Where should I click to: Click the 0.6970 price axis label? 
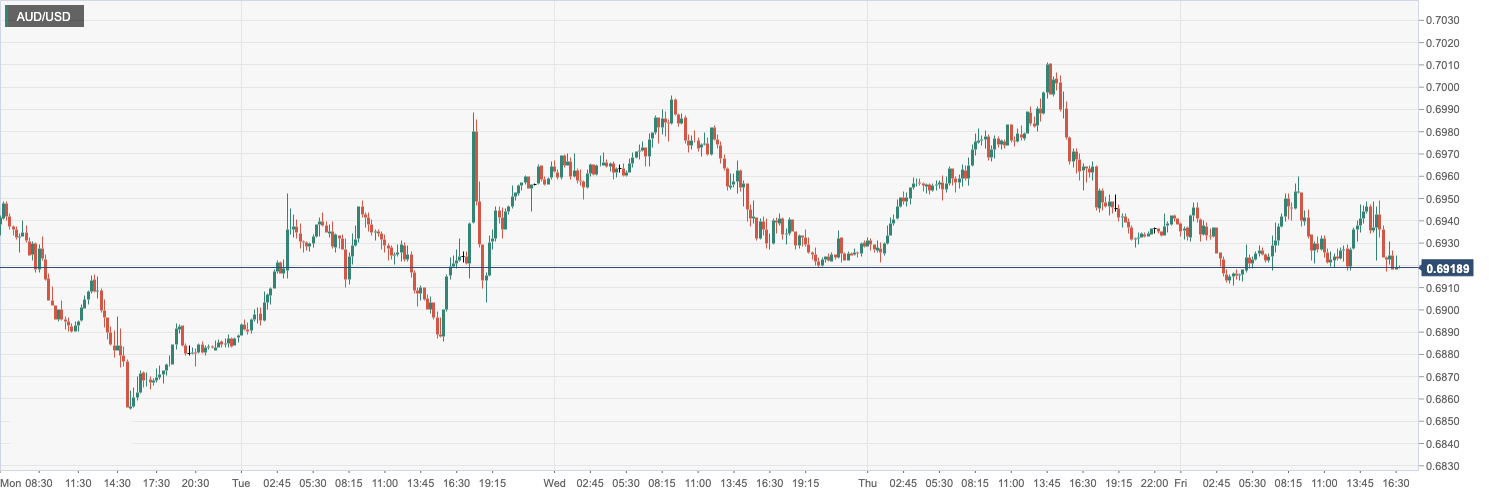click(x=1443, y=154)
